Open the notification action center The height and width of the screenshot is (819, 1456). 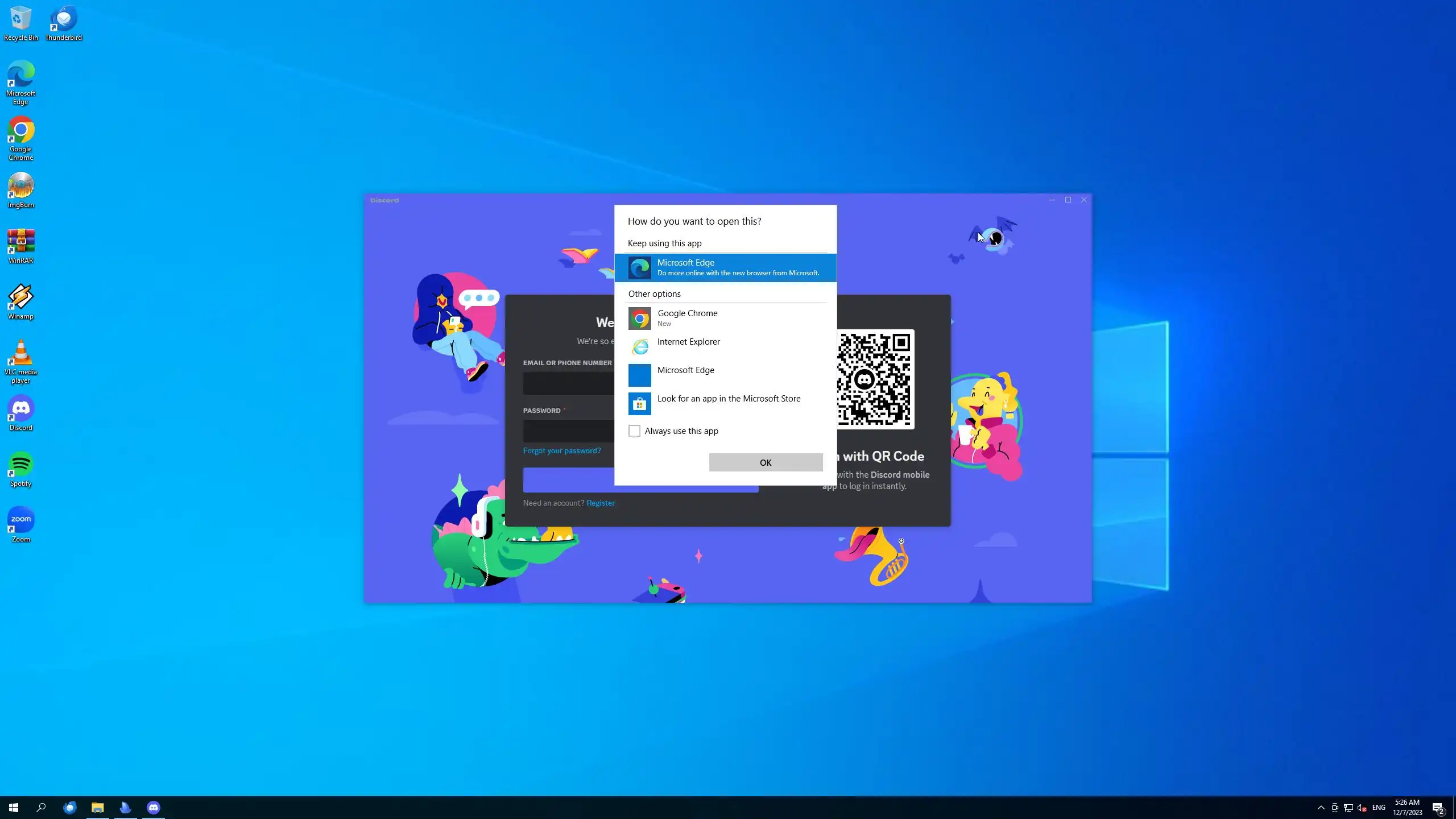tap(1438, 808)
